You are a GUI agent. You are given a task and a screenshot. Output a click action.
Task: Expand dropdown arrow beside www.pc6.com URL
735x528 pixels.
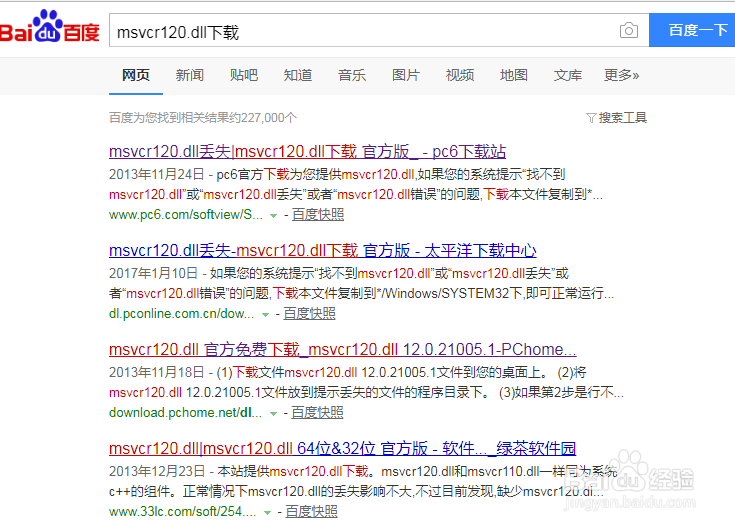point(273,216)
